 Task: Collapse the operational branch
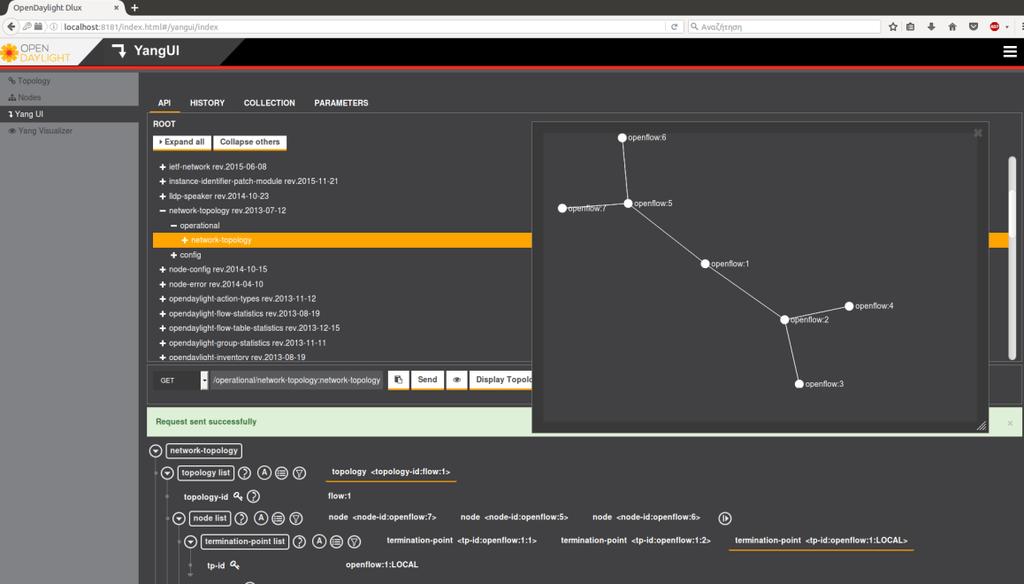click(174, 225)
